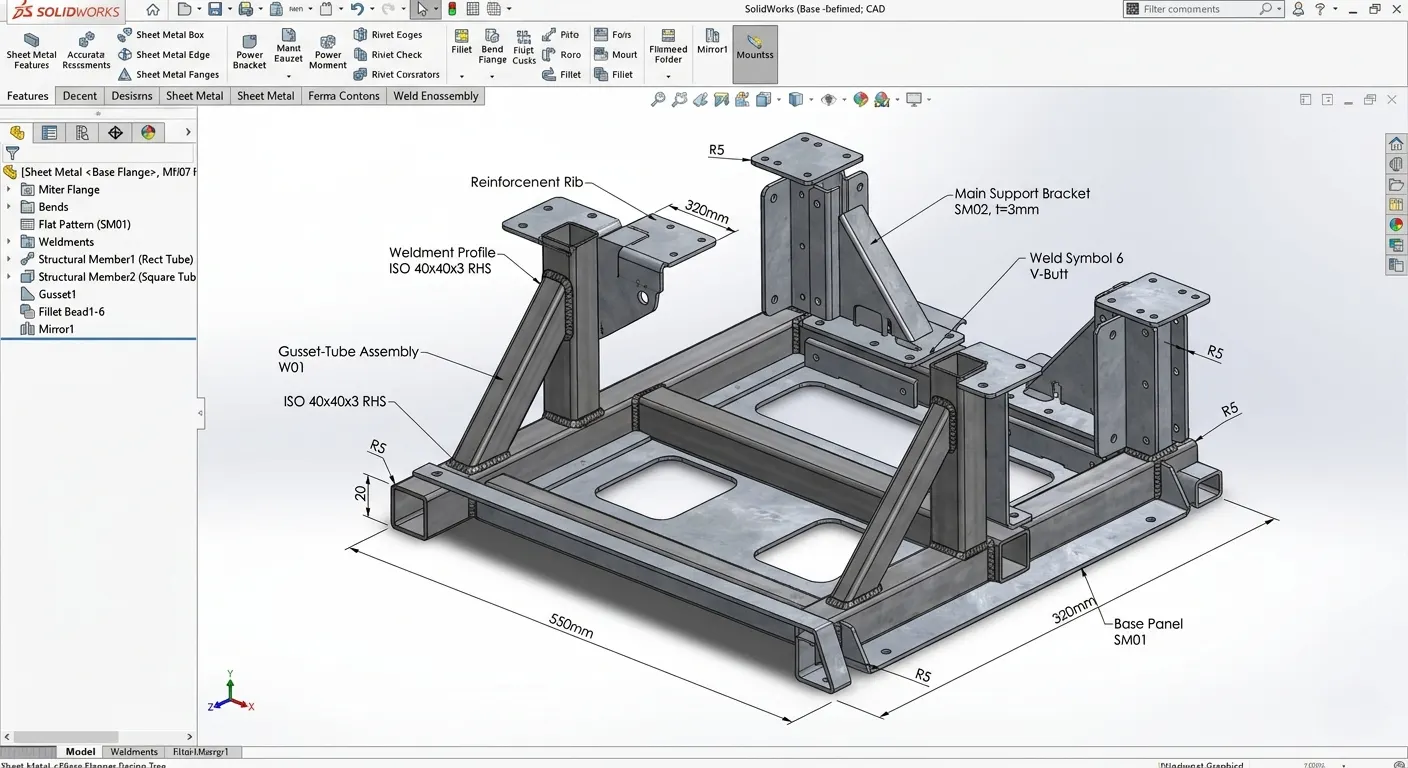Click the traffic light rebuild icon
This screenshot has height=768, width=1408.
click(452, 9)
